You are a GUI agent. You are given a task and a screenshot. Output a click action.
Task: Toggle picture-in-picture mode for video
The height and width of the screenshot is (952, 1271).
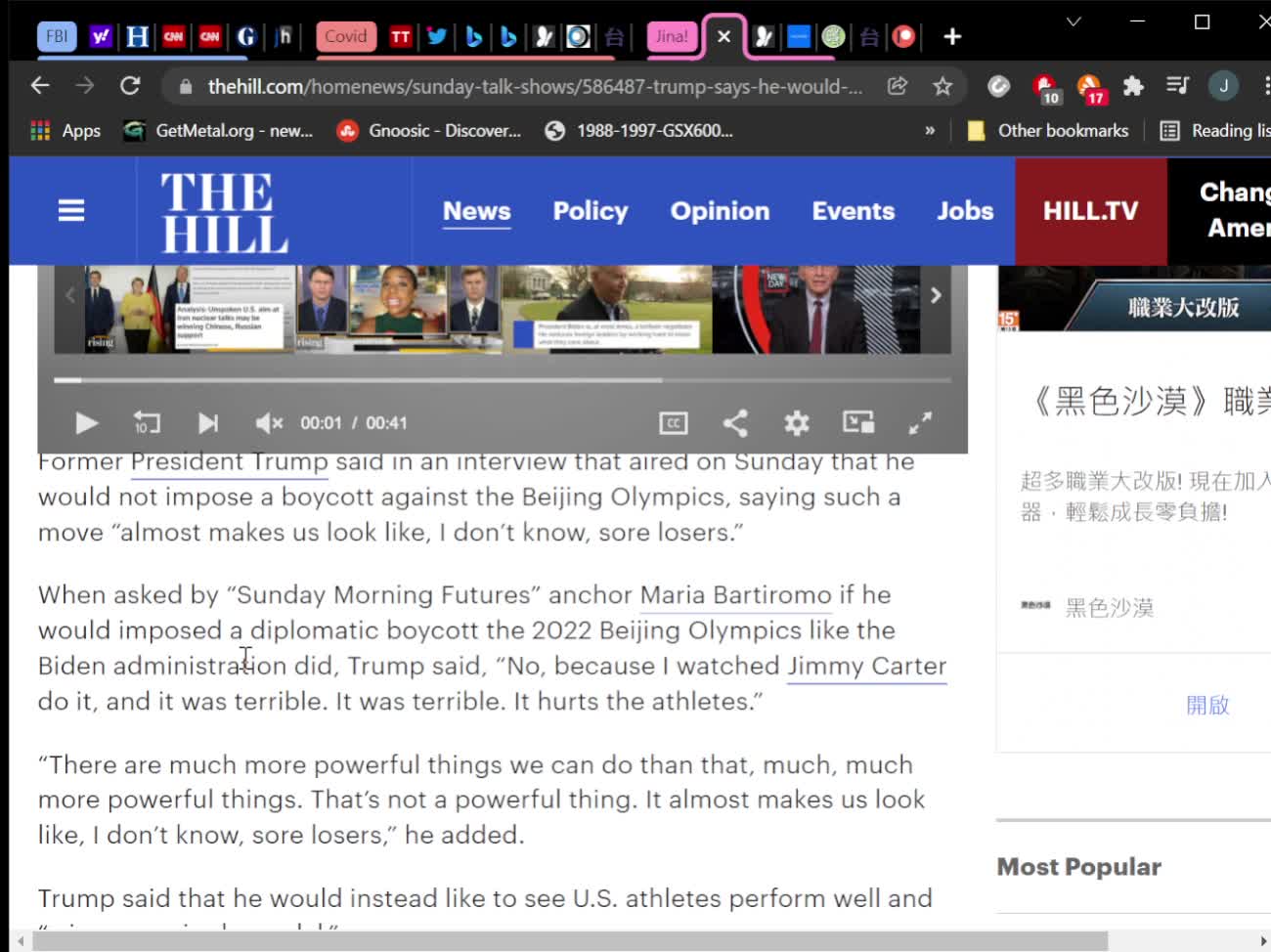coord(858,422)
